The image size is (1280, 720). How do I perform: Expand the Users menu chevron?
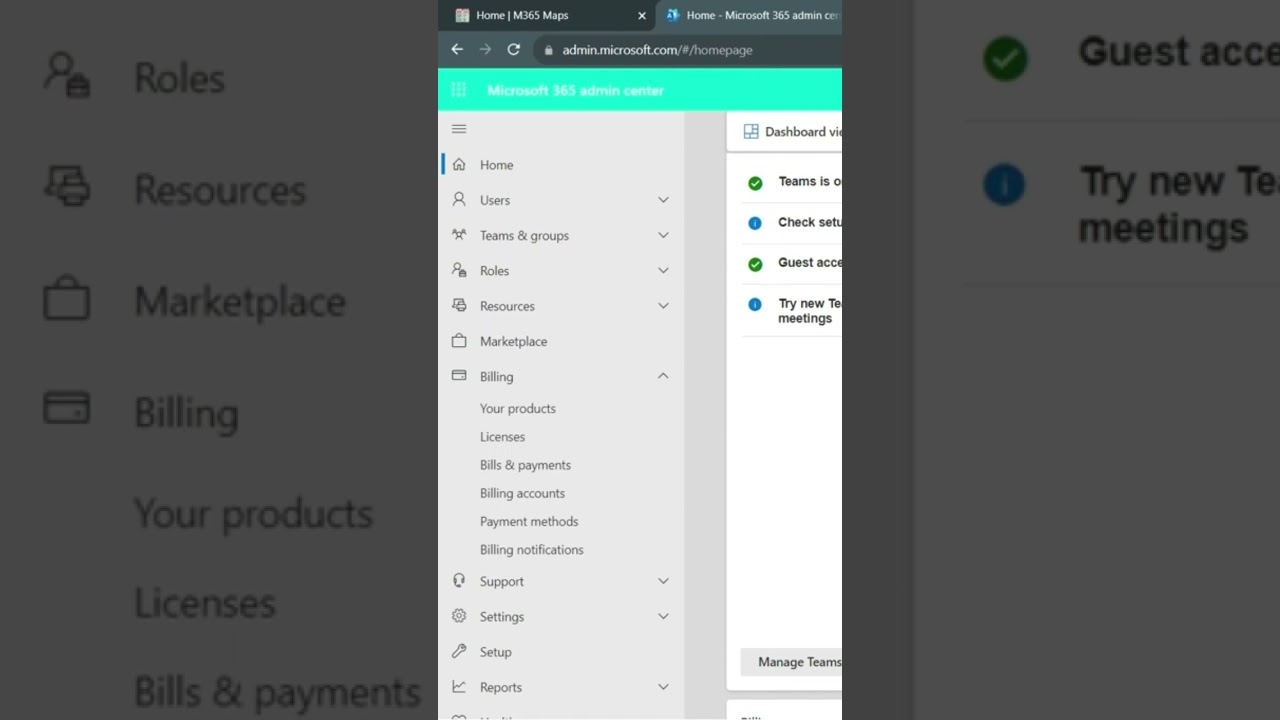[x=663, y=200]
